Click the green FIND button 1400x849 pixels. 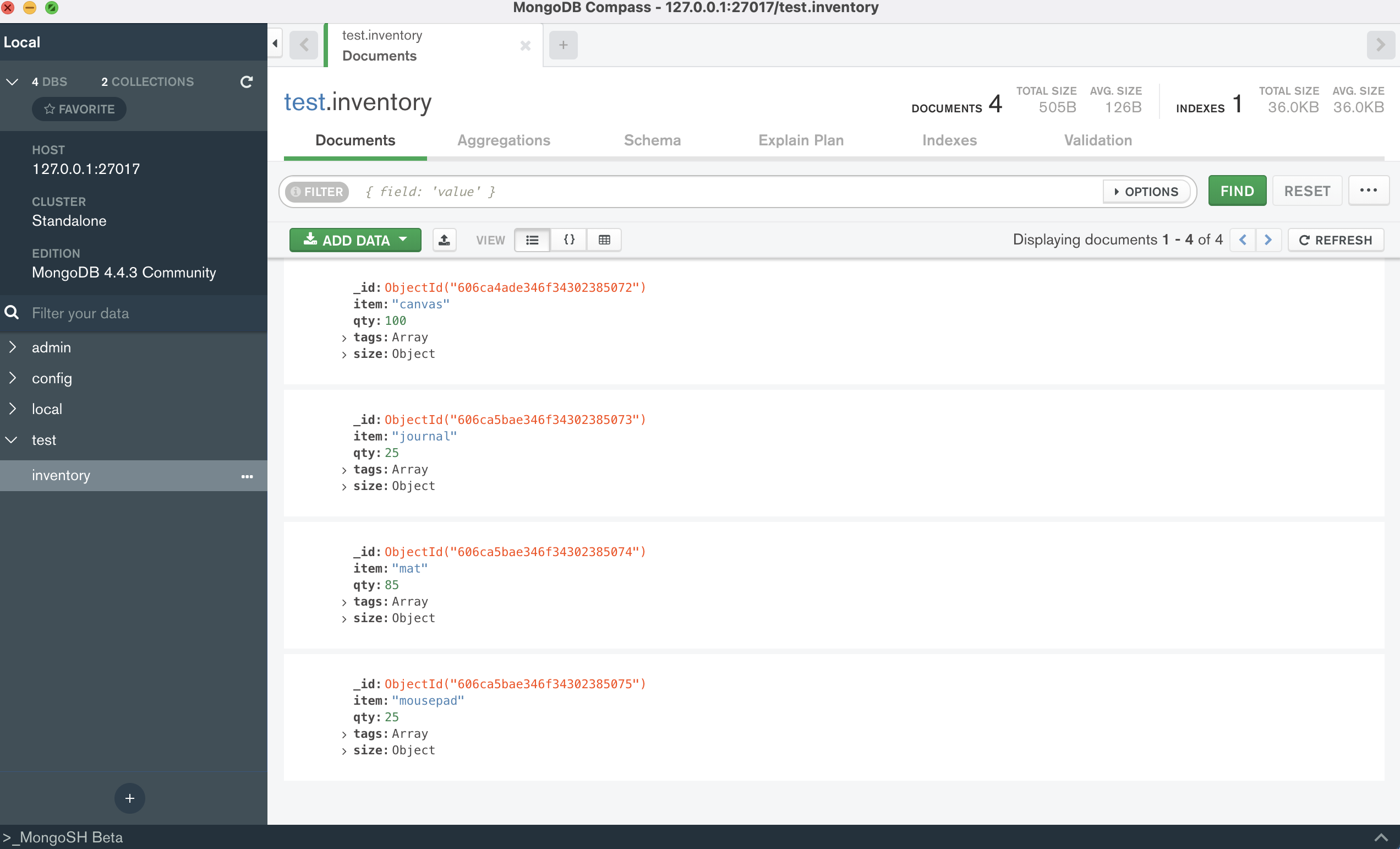(x=1237, y=191)
